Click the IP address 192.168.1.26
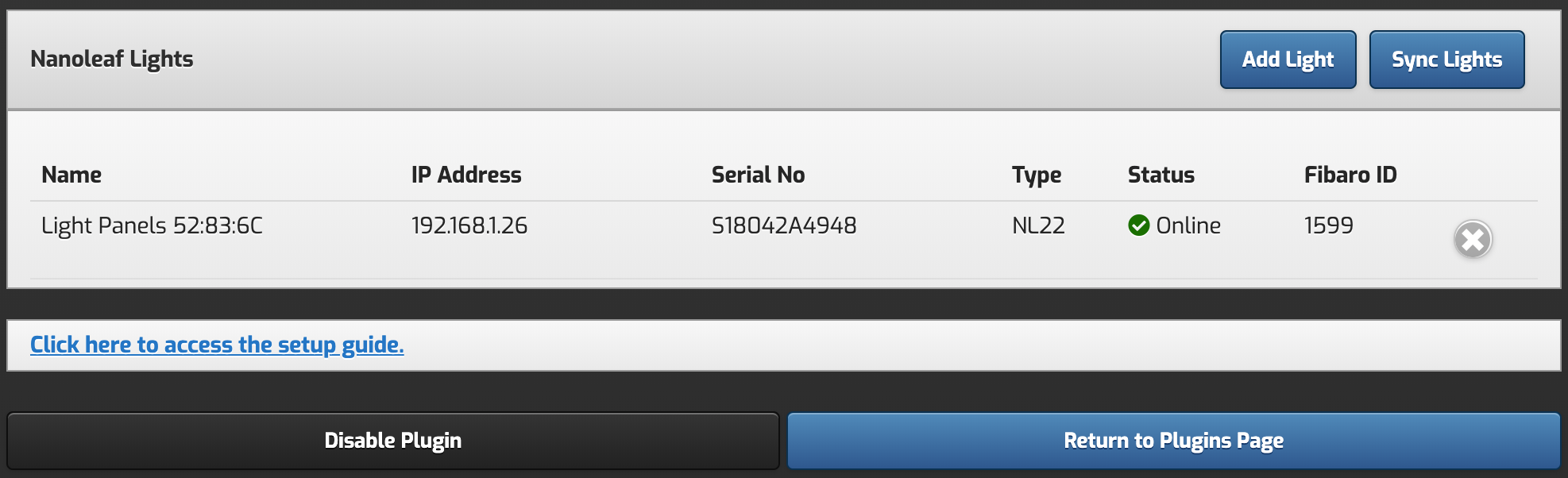 [x=469, y=226]
